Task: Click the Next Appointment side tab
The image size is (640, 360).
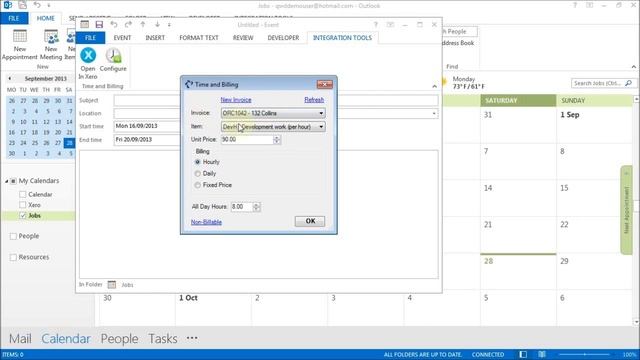Action: click(x=626, y=210)
